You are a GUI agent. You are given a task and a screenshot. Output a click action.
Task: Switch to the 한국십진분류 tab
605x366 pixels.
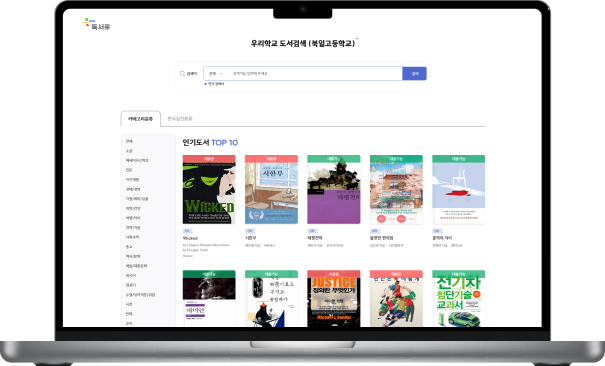(x=180, y=119)
